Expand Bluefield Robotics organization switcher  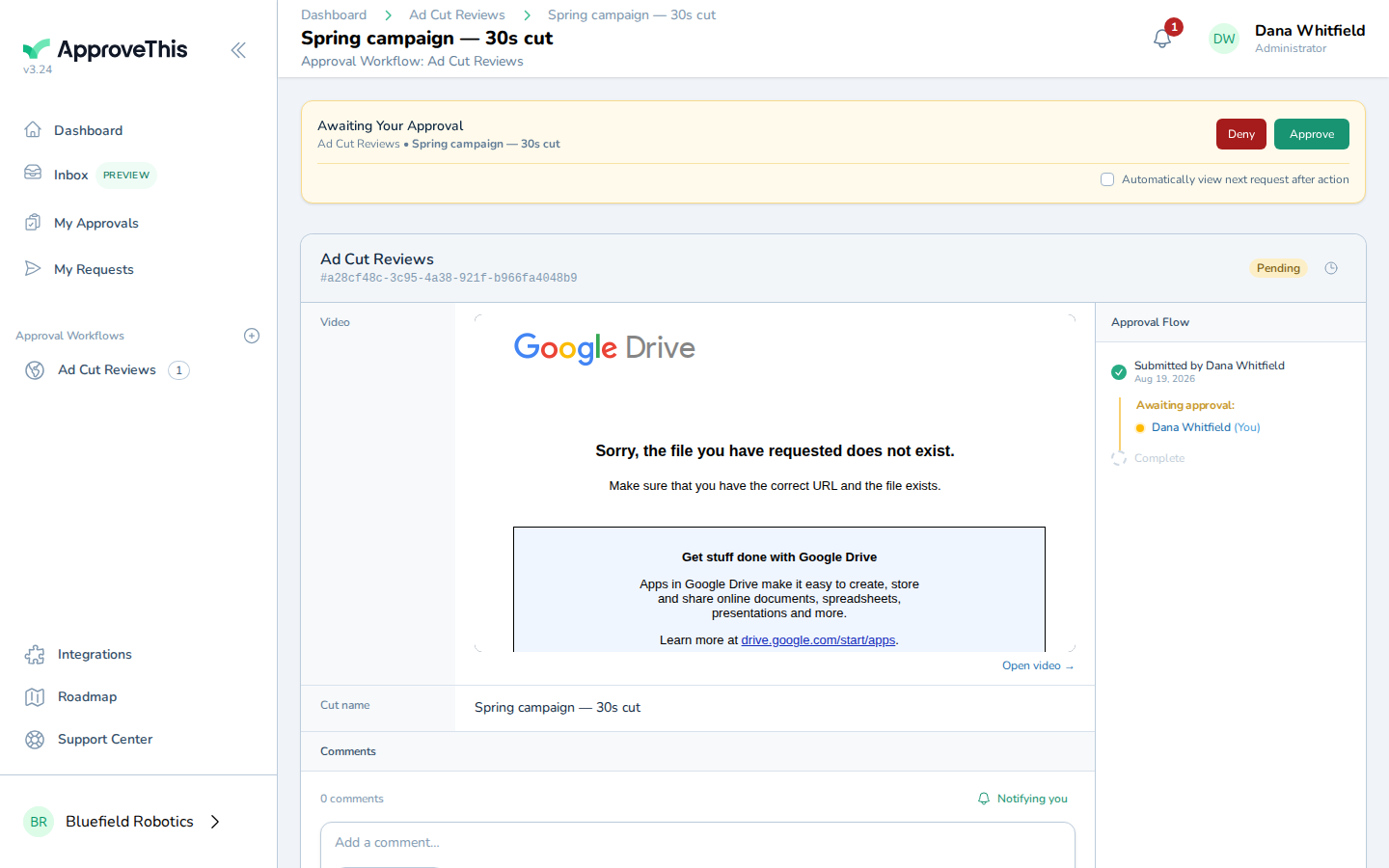[x=215, y=822]
